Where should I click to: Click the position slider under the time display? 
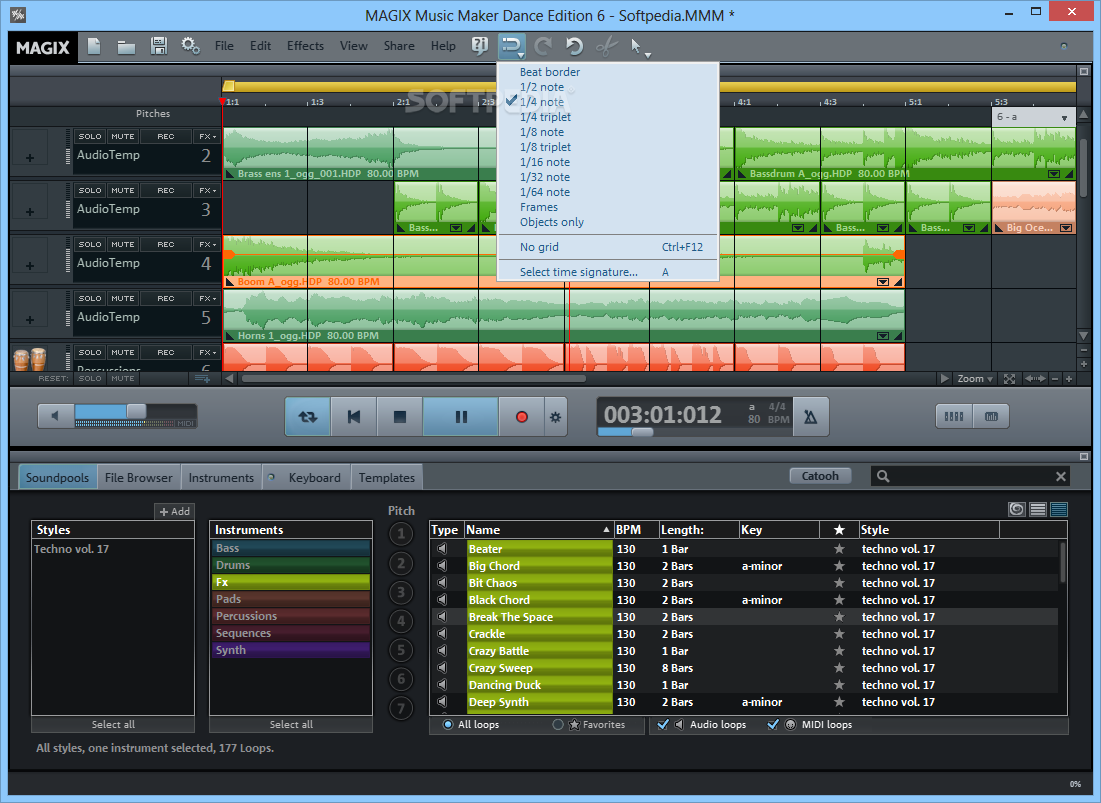[x=642, y=432]
